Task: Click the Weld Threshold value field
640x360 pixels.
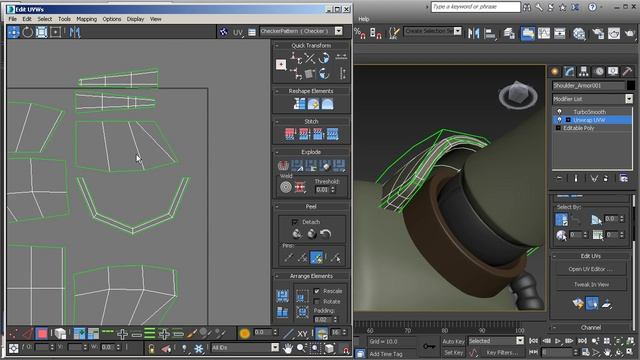Action: (x=322, y=190)
